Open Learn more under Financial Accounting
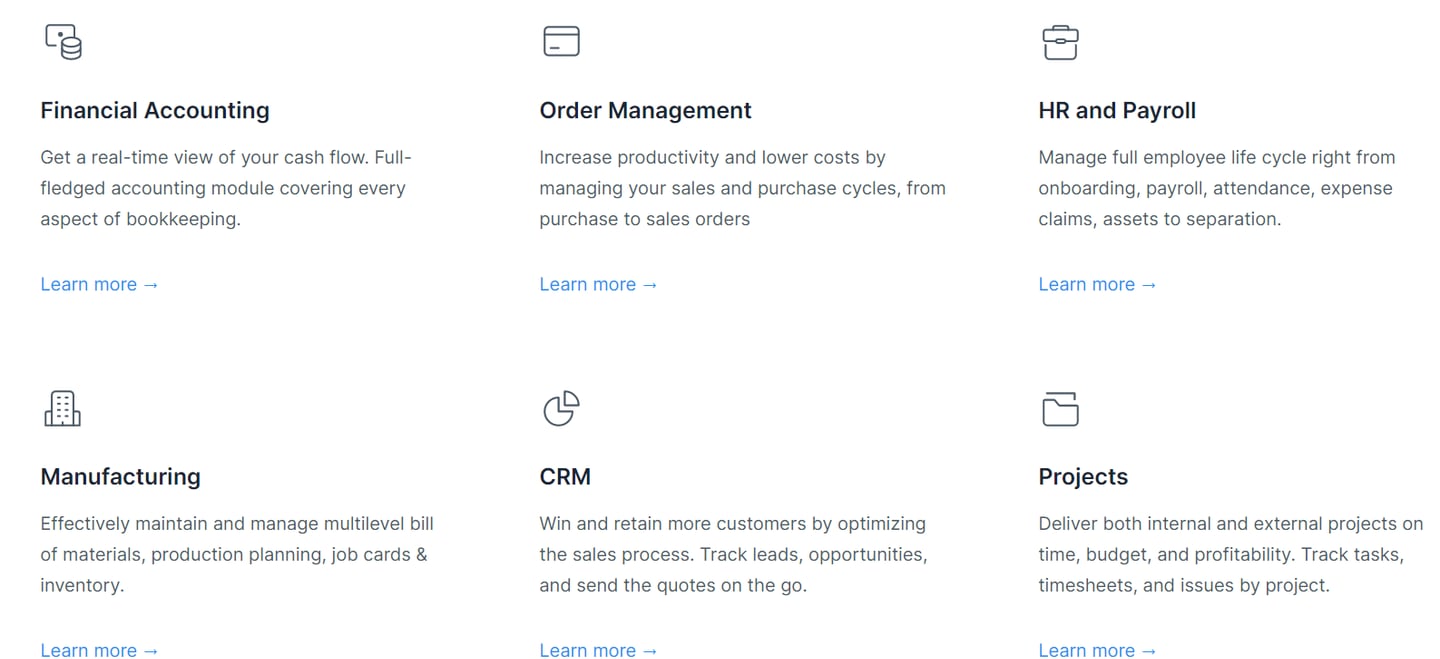Viewport: 1440px width, 659px height. 99,284
